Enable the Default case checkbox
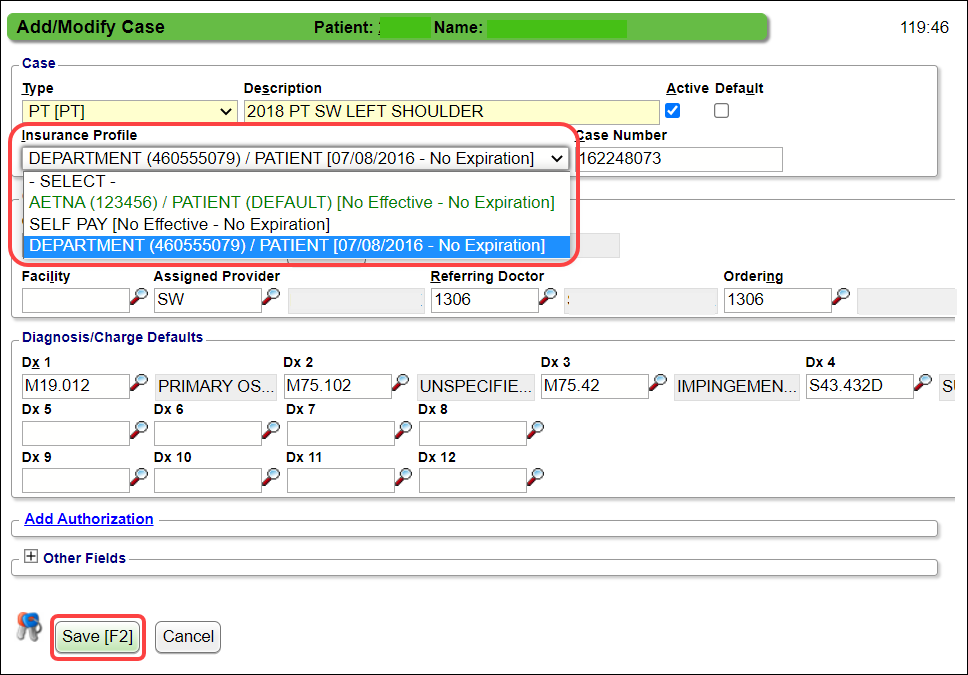The image size is (968, 675). click(x=721, y=111)
